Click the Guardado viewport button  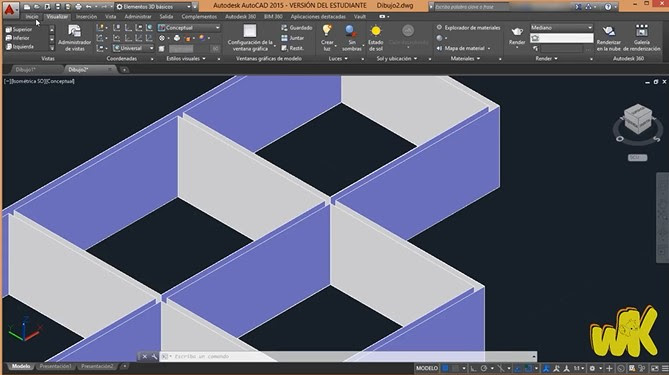(x=297, y=28)
